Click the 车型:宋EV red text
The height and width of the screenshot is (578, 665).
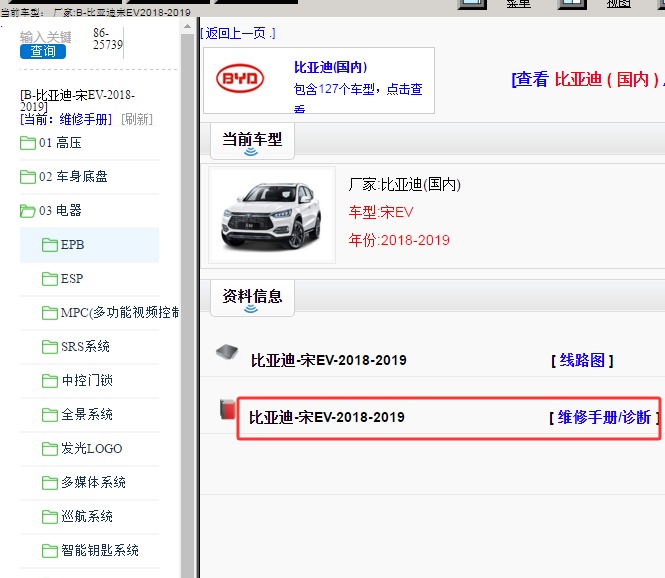(x=381, y=212)
